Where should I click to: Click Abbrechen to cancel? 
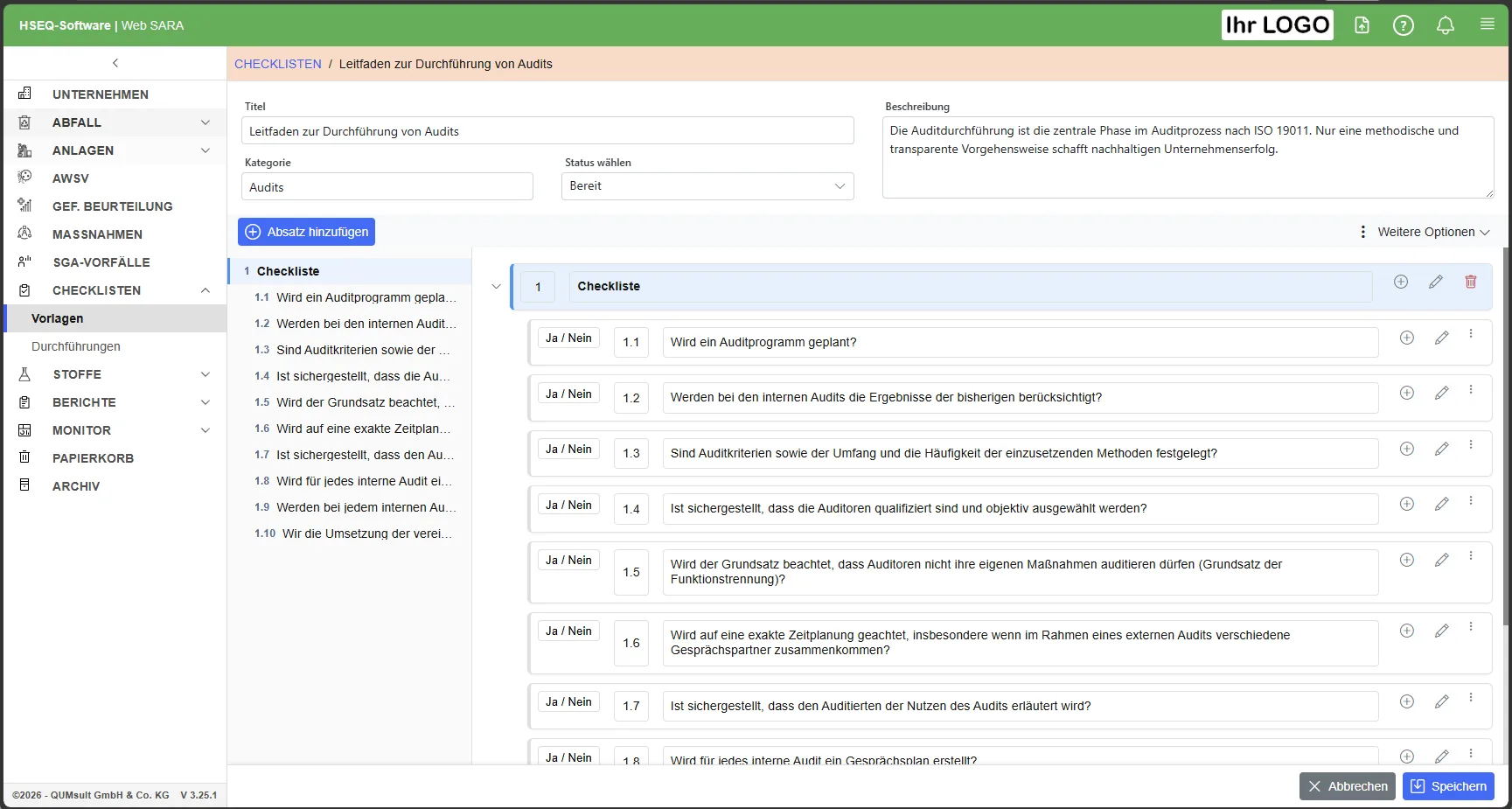[x=1348, y=786]
